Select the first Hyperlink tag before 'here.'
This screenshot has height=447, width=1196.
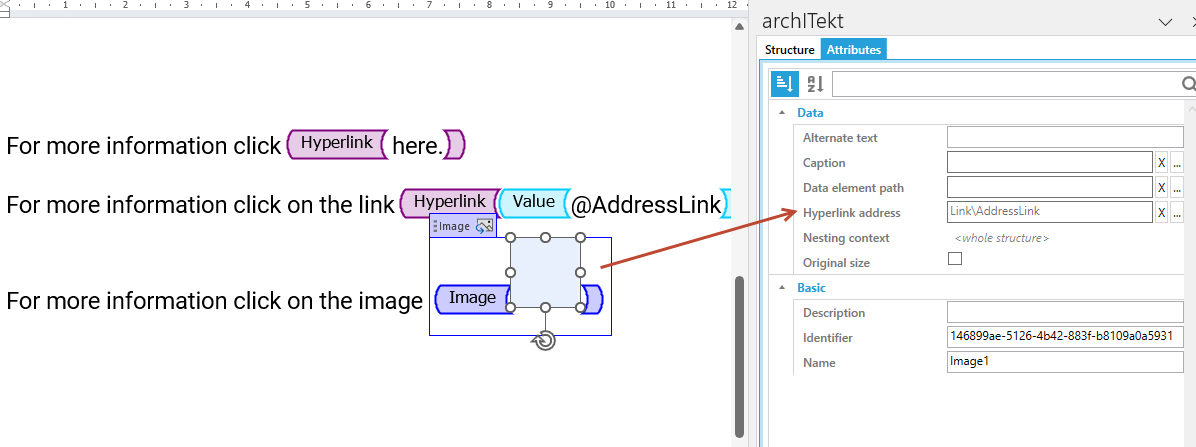[x=336, y=143]
